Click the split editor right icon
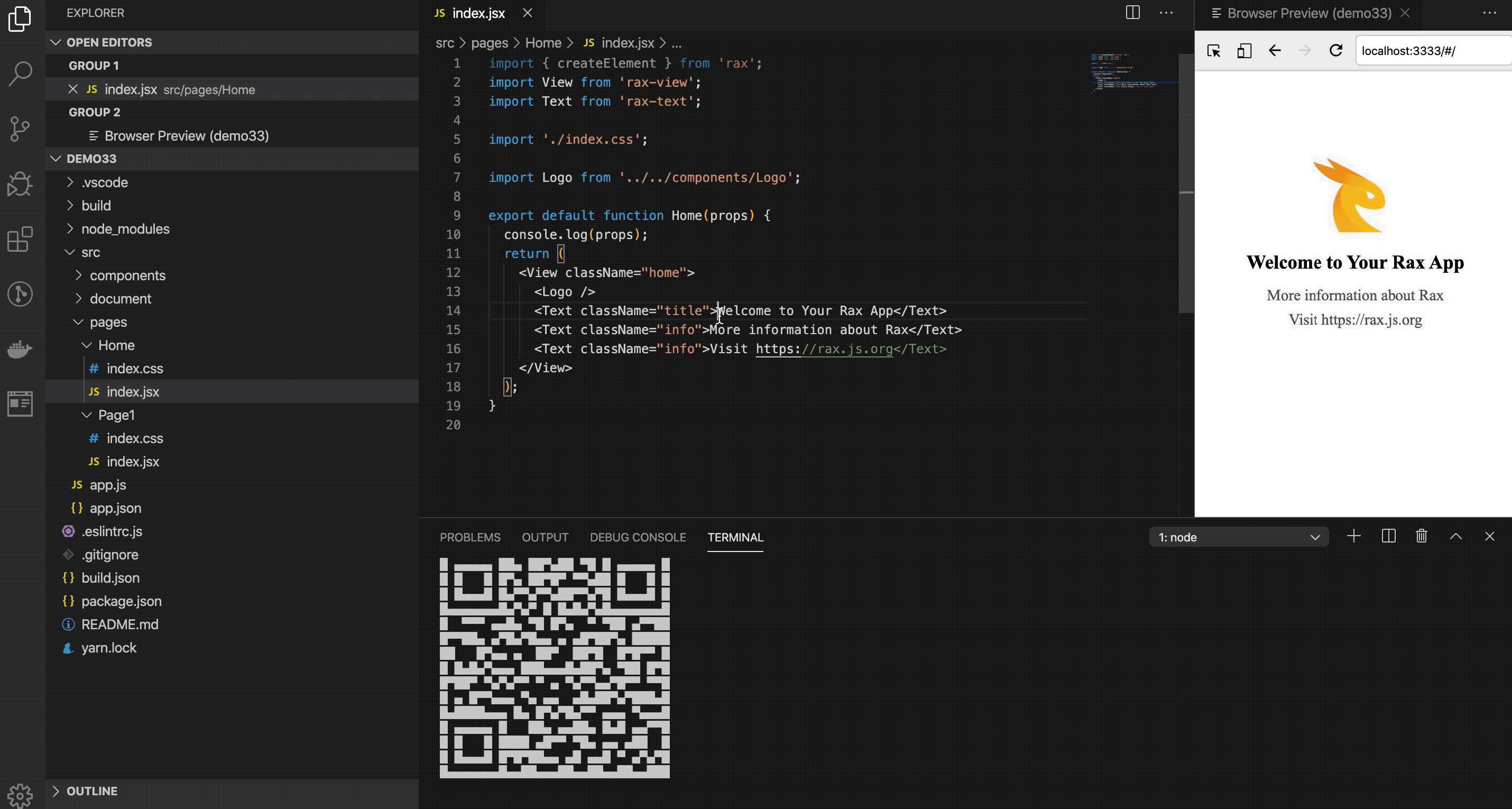 [x=1132, y=13]
